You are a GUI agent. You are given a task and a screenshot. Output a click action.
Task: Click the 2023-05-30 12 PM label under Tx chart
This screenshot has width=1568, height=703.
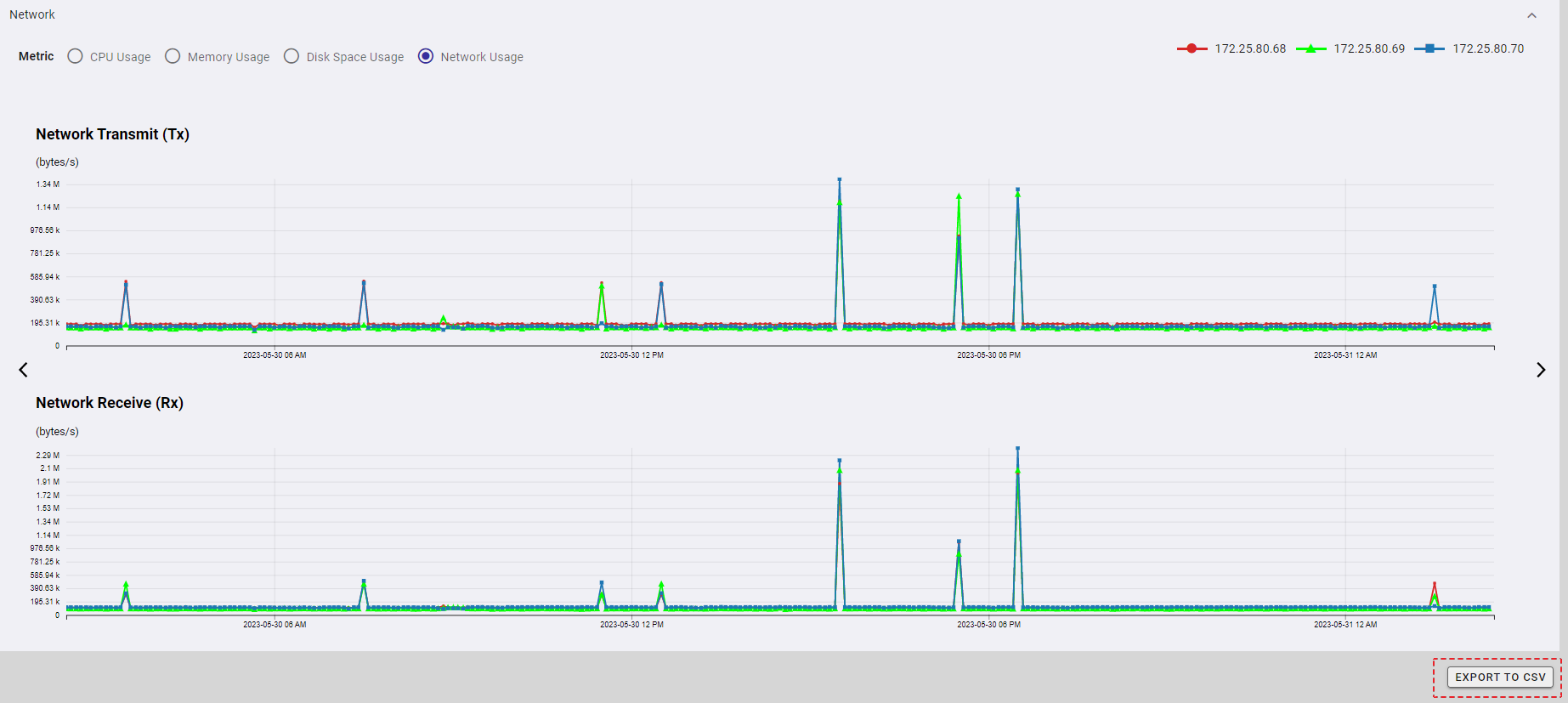(631, 355)
